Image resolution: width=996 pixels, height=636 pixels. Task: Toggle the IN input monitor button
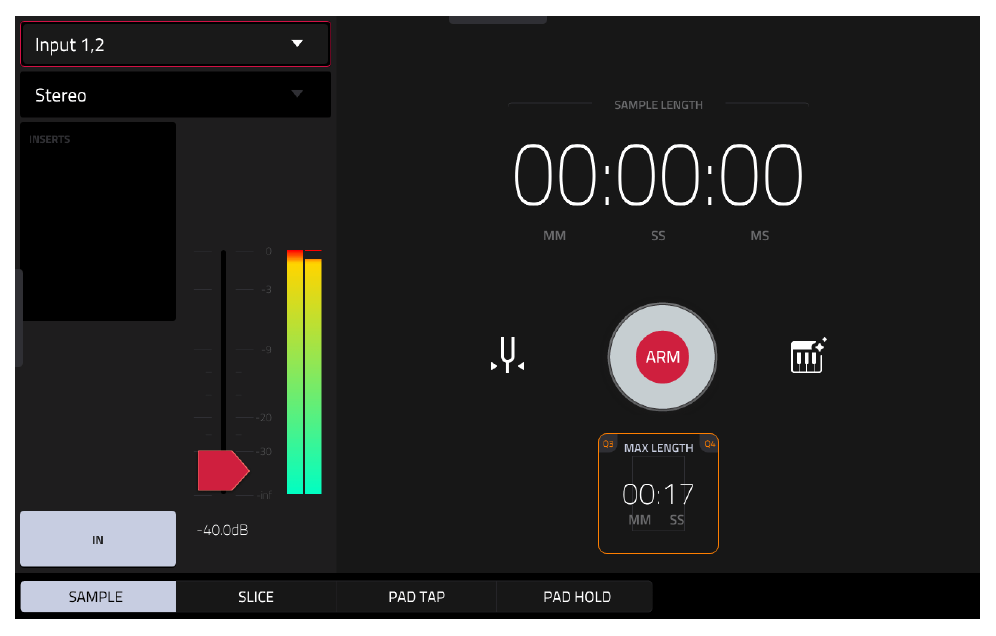98,539
